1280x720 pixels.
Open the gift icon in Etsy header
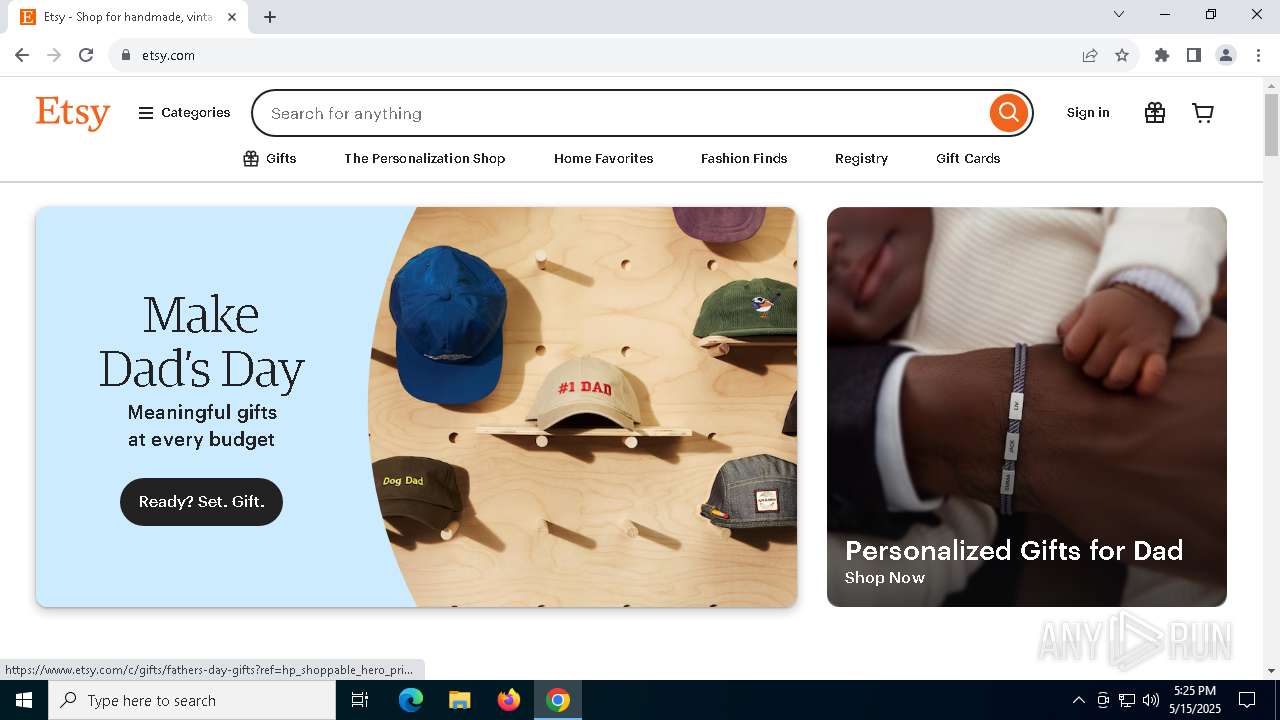coord(1155,113)
